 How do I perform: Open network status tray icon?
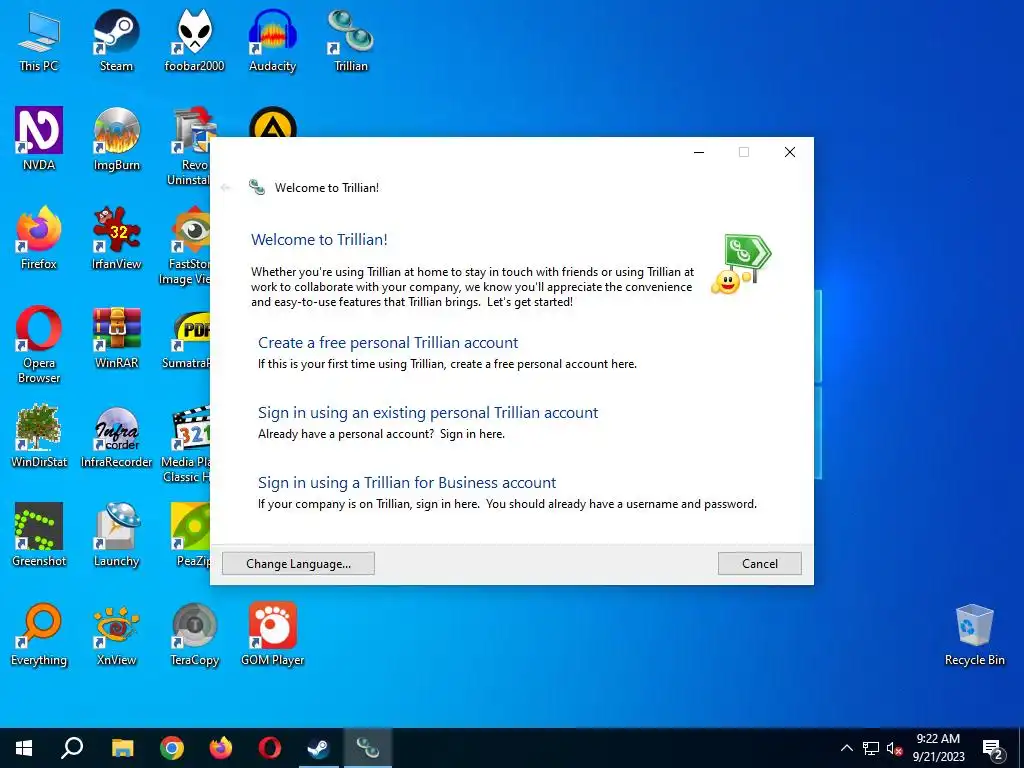[871, 748]
